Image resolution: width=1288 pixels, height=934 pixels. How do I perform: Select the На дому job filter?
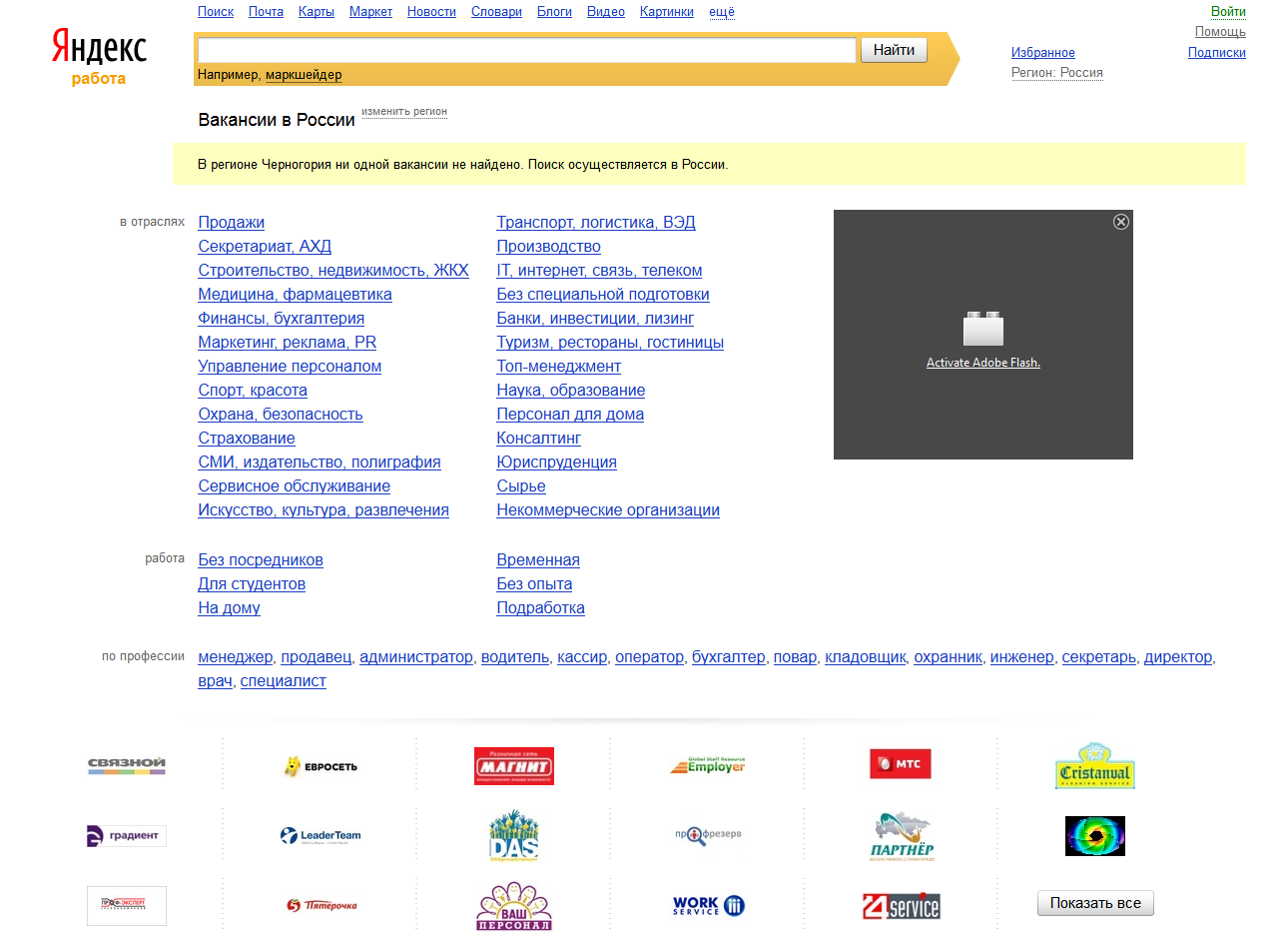[x=230, y=608]
